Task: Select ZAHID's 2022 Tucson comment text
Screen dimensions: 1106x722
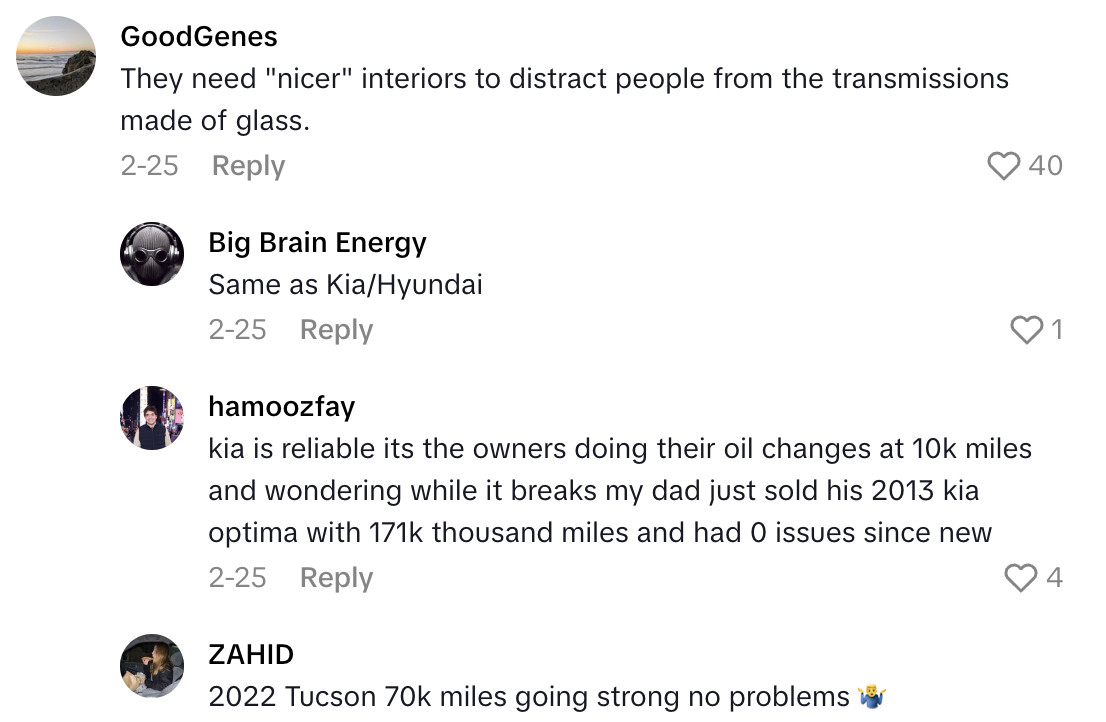Action: [x=530, y=697]
